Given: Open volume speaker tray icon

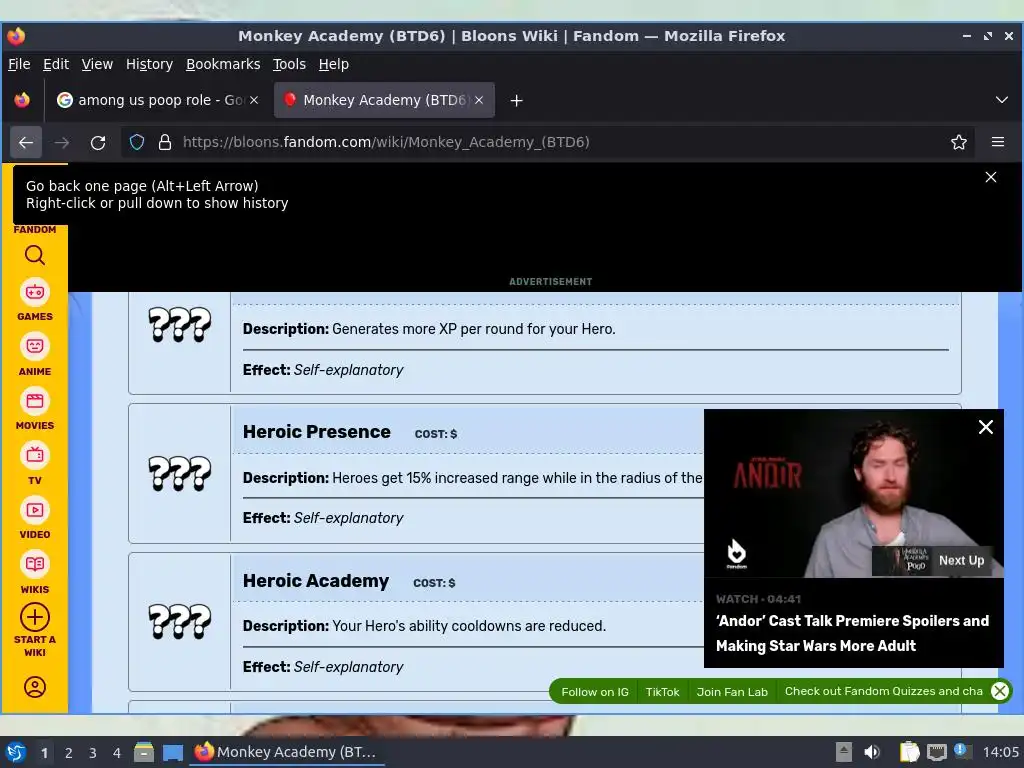Looking at the screenshot, I should tap(871, 752).
